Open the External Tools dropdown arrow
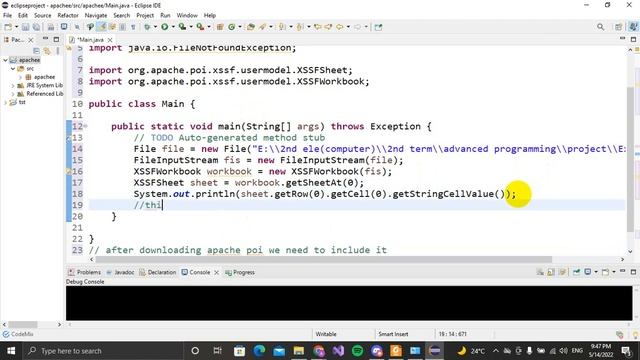Viewport: 640px width, 360px height. 209,27
